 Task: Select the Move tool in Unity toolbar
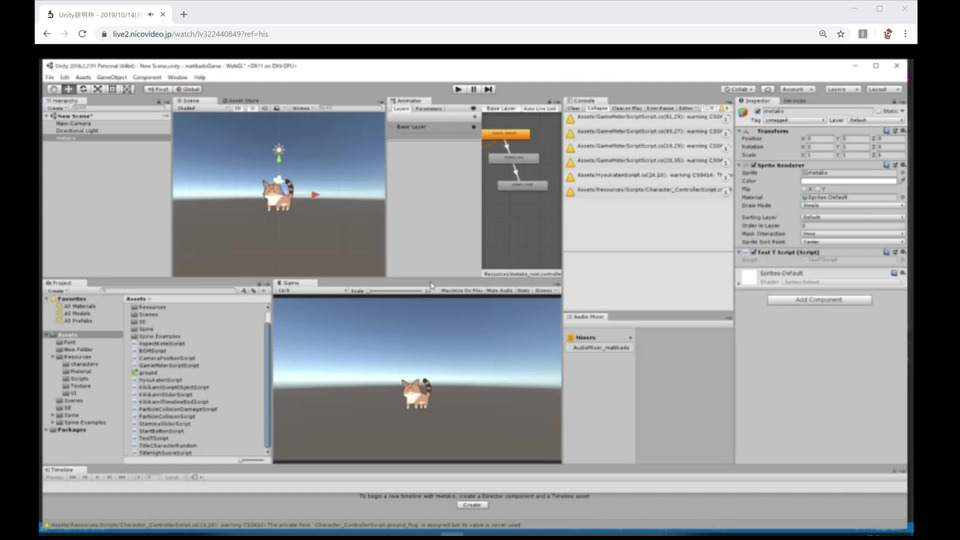click(x=69, y=89)
